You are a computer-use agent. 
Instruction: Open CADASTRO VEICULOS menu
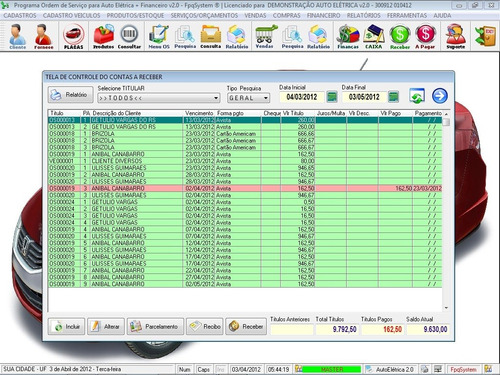pos(71,16)
